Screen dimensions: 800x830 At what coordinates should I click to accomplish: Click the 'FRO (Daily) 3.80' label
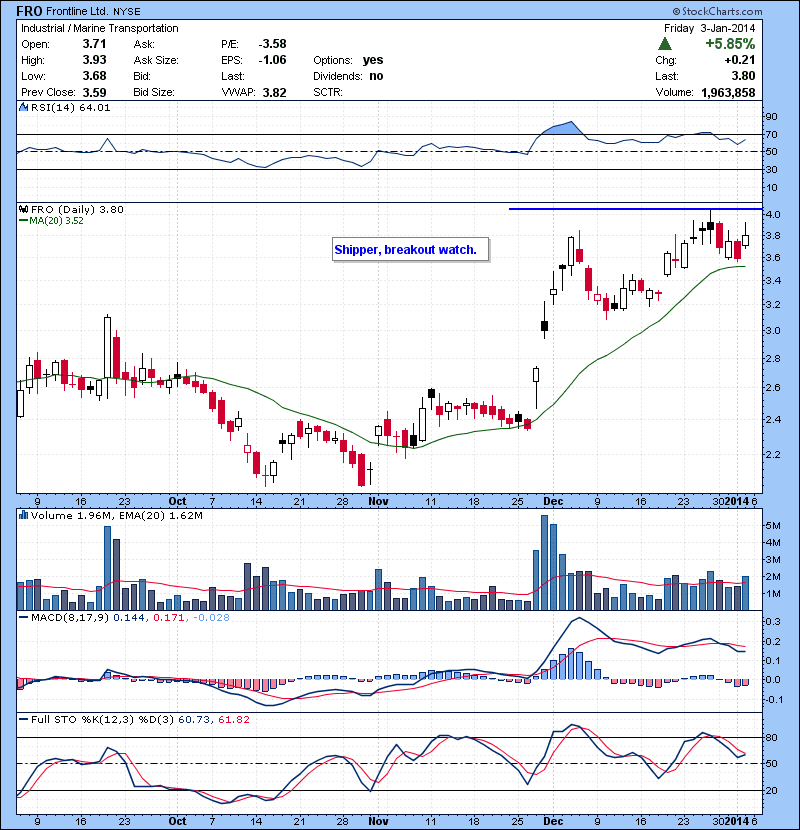tap(77, 210)
